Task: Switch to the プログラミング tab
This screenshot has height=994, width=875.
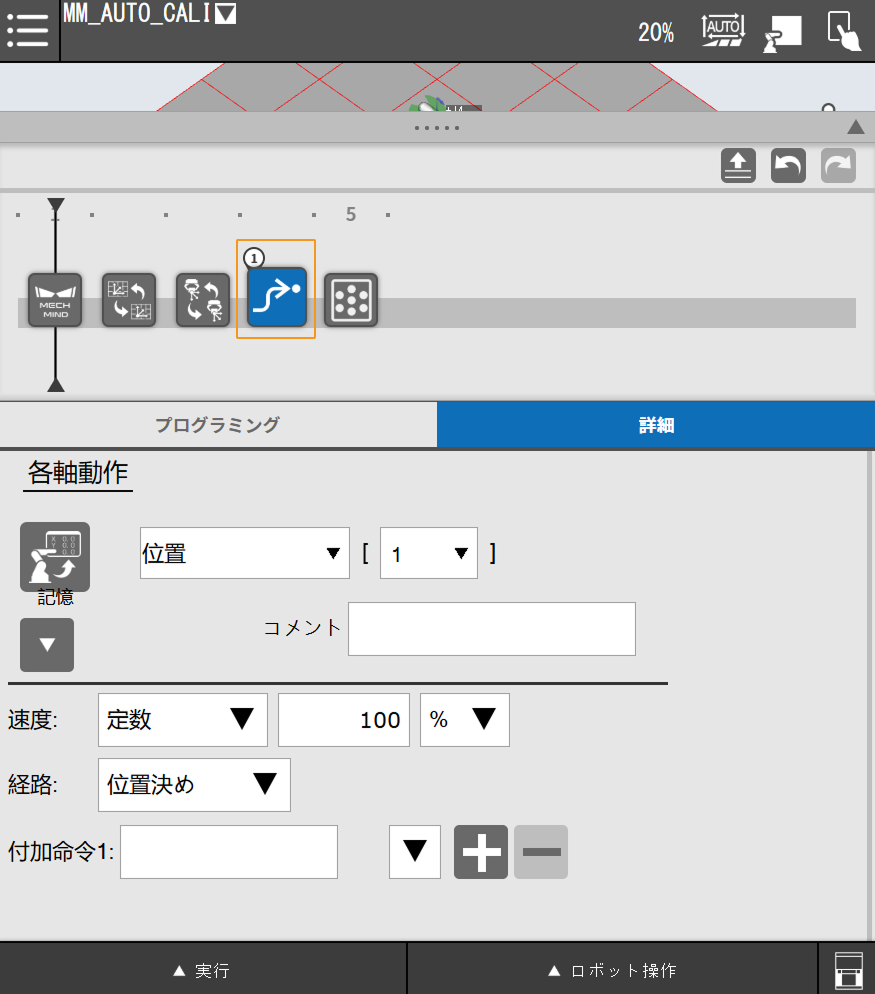Action: (218, 425)
